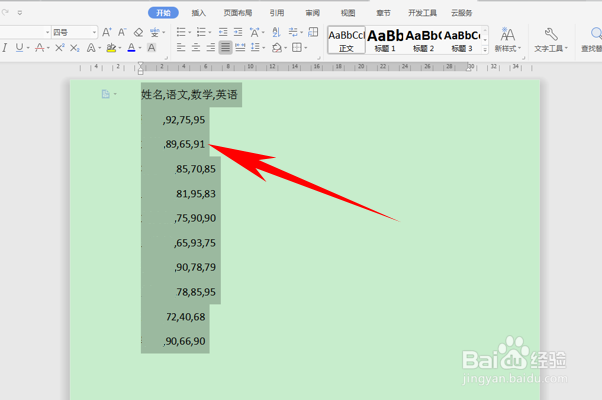The image size is (602, 400).
Task: Toggle superscript X²
Action: (x=60, y=48)
